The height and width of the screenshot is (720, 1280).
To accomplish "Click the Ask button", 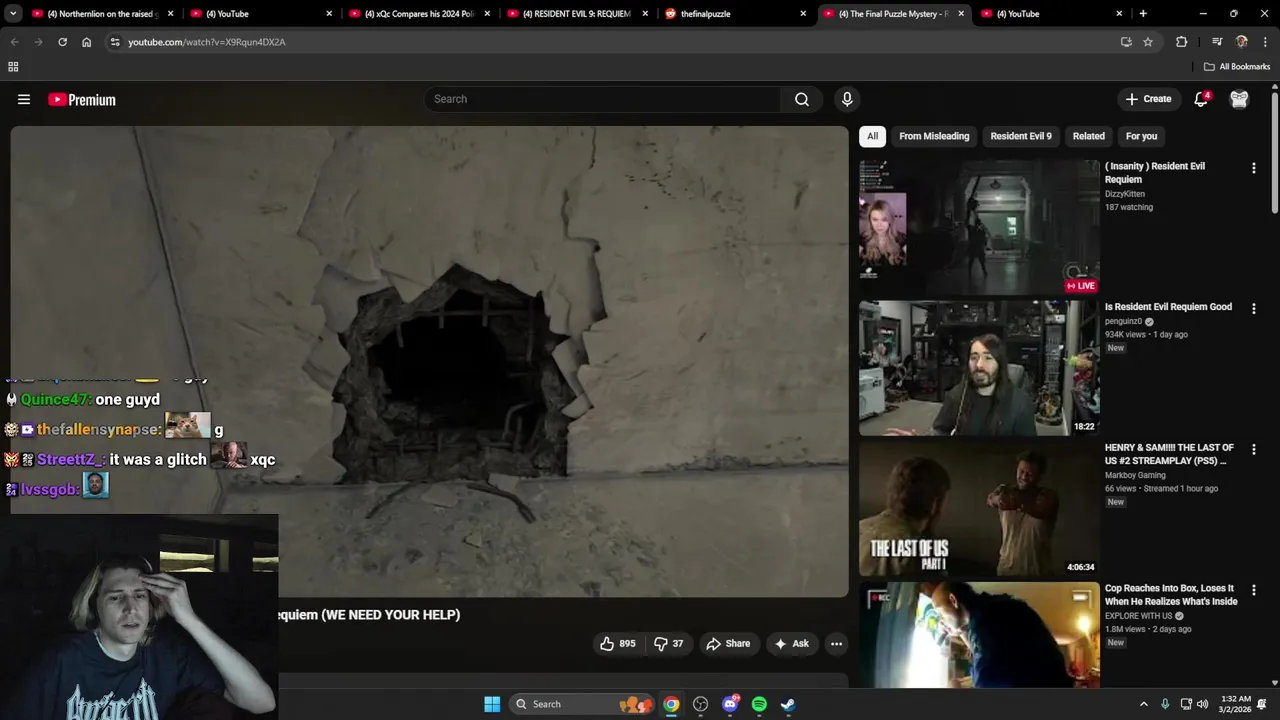I will pos(791,643).
